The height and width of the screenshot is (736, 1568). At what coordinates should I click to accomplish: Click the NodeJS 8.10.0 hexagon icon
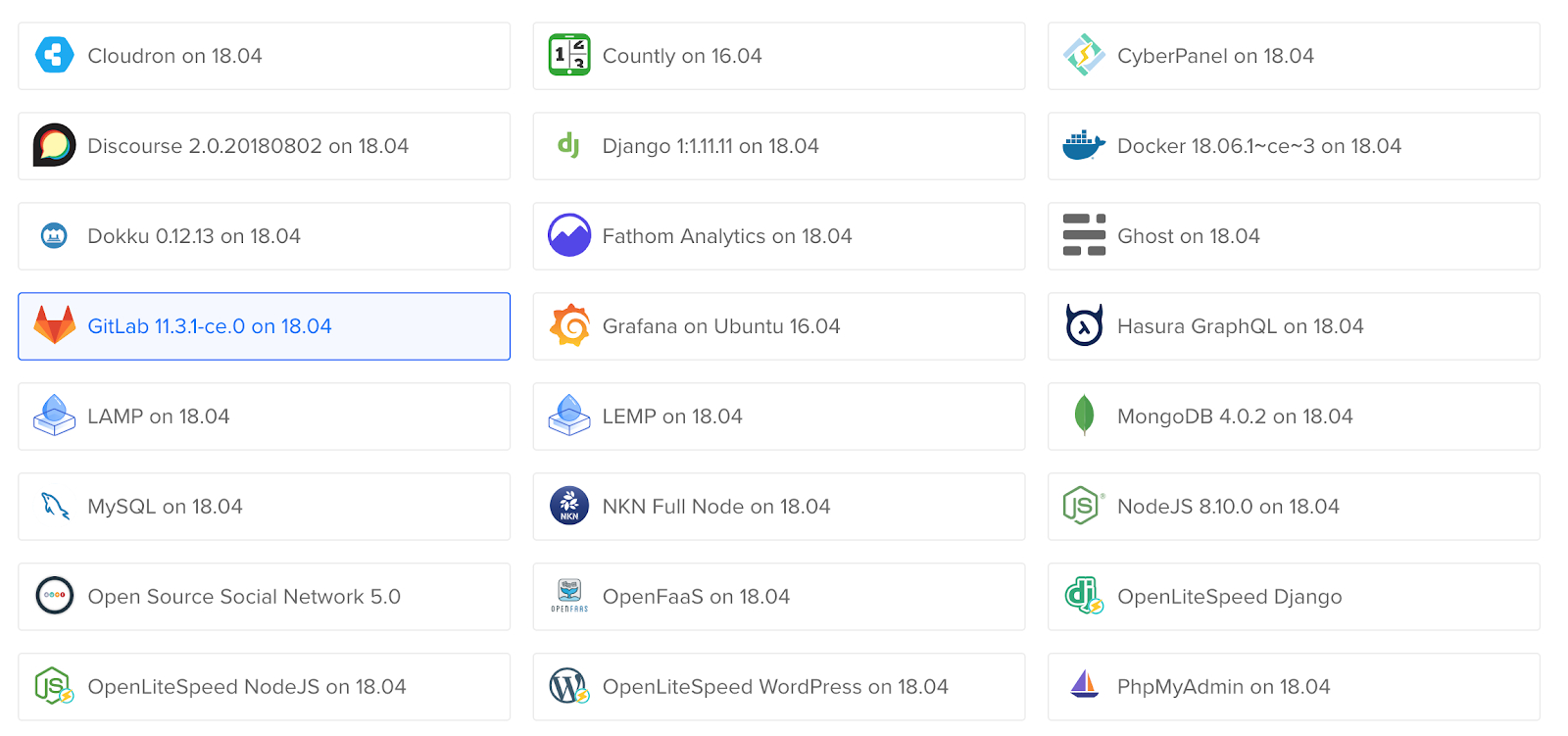[x=1084, y=506]
